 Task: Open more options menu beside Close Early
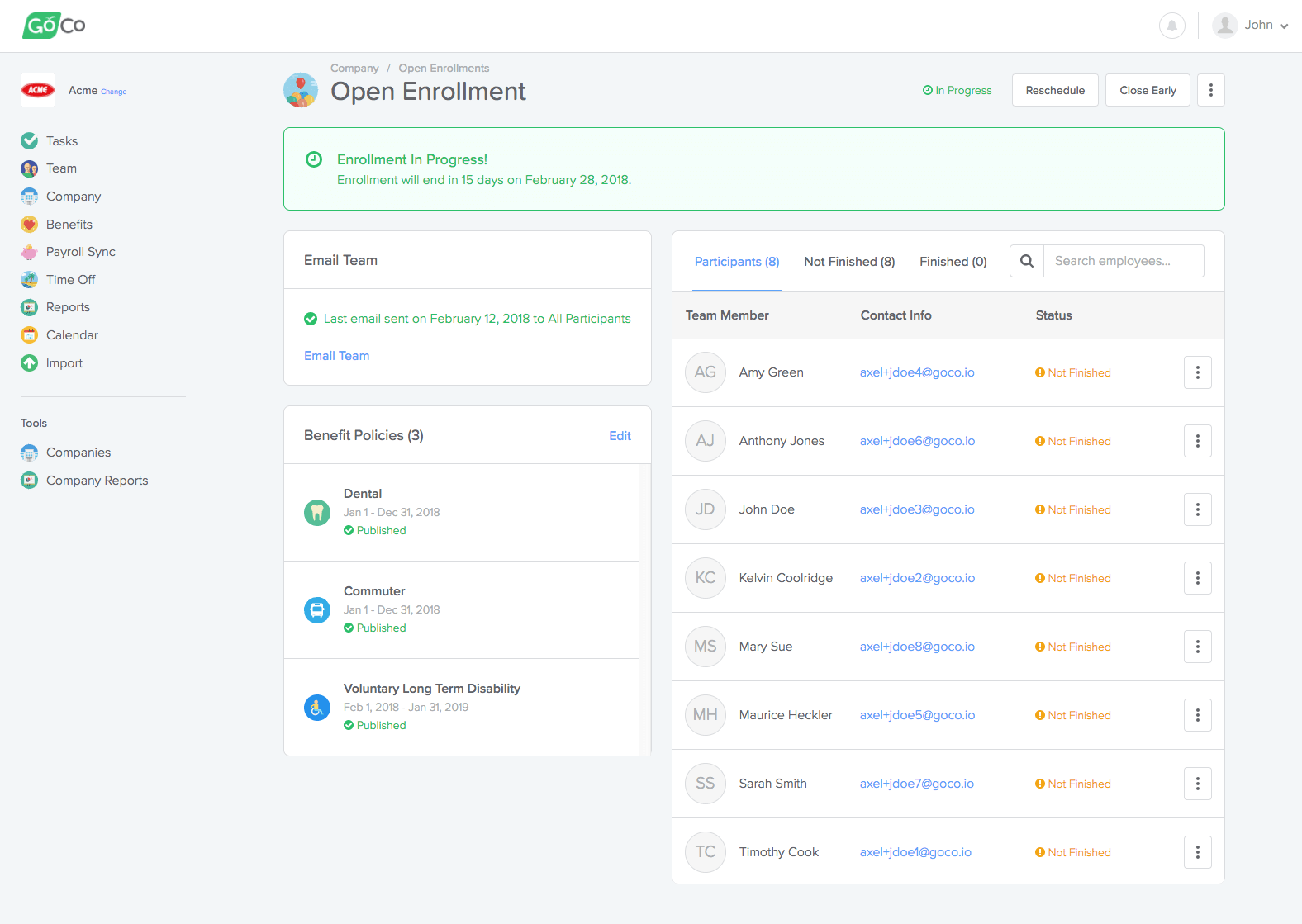coord(1210,90)
